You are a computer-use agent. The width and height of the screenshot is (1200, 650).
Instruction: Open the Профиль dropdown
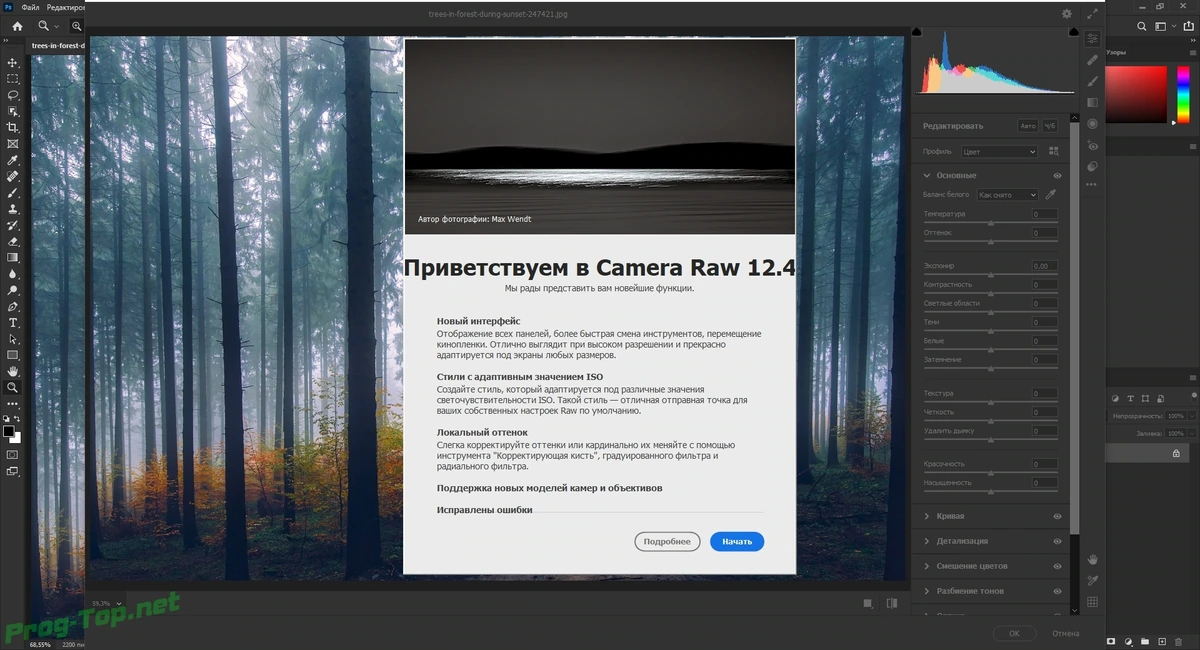(x=999, y=152)
